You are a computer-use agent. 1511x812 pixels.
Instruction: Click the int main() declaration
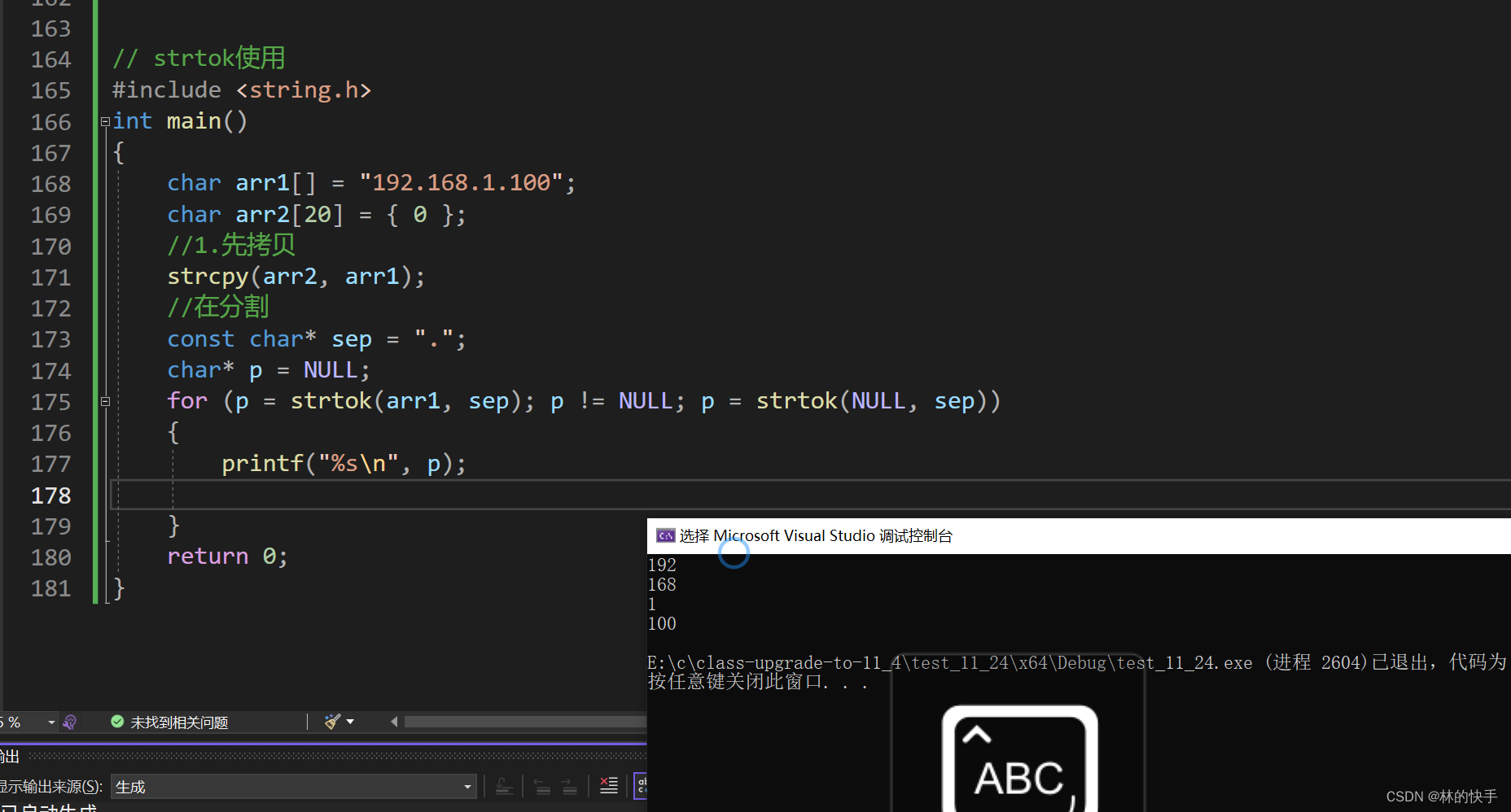(180, 121)
